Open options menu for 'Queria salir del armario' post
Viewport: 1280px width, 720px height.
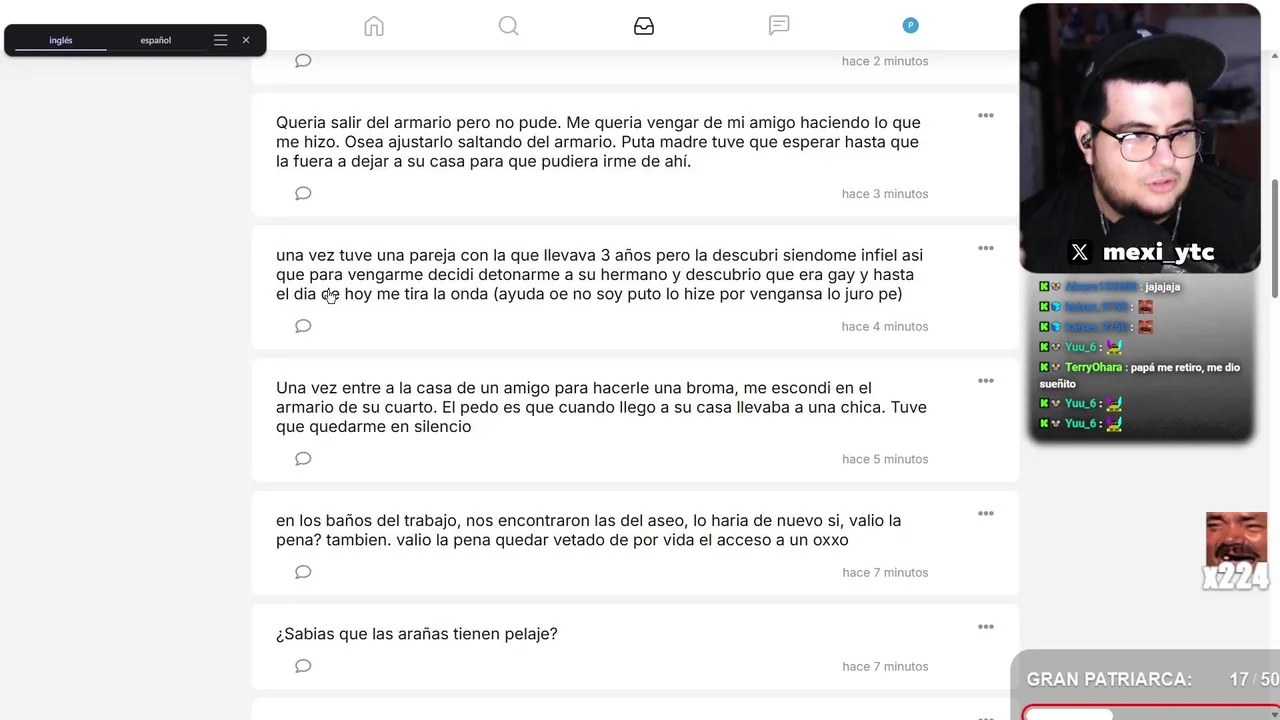click(986, 116)
